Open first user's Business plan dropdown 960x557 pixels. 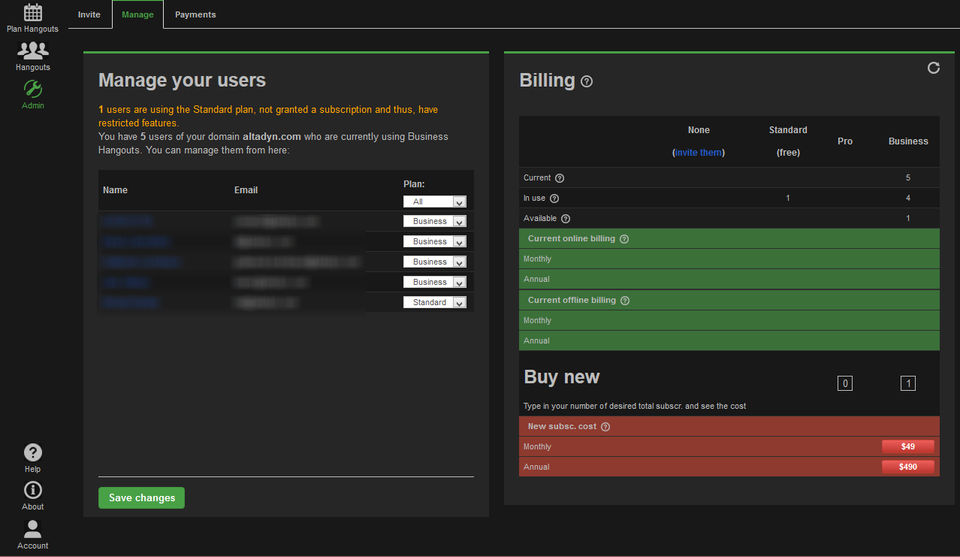(434, 221)
